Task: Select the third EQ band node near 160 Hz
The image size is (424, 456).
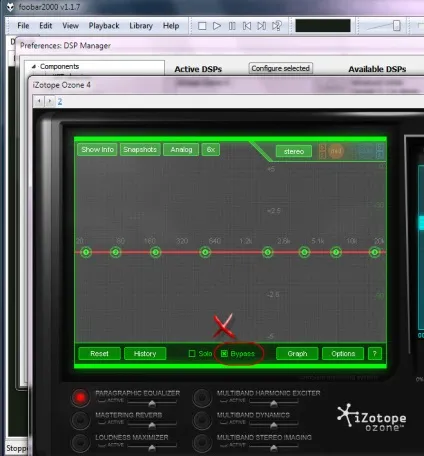Action: [155, 252]
